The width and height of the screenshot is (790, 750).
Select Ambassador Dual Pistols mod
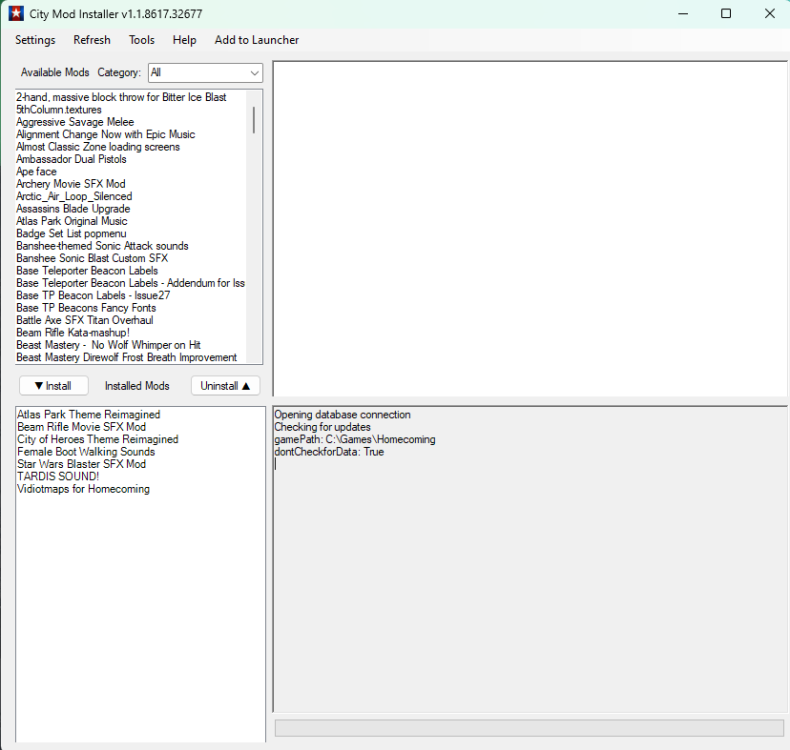(72, 159)
